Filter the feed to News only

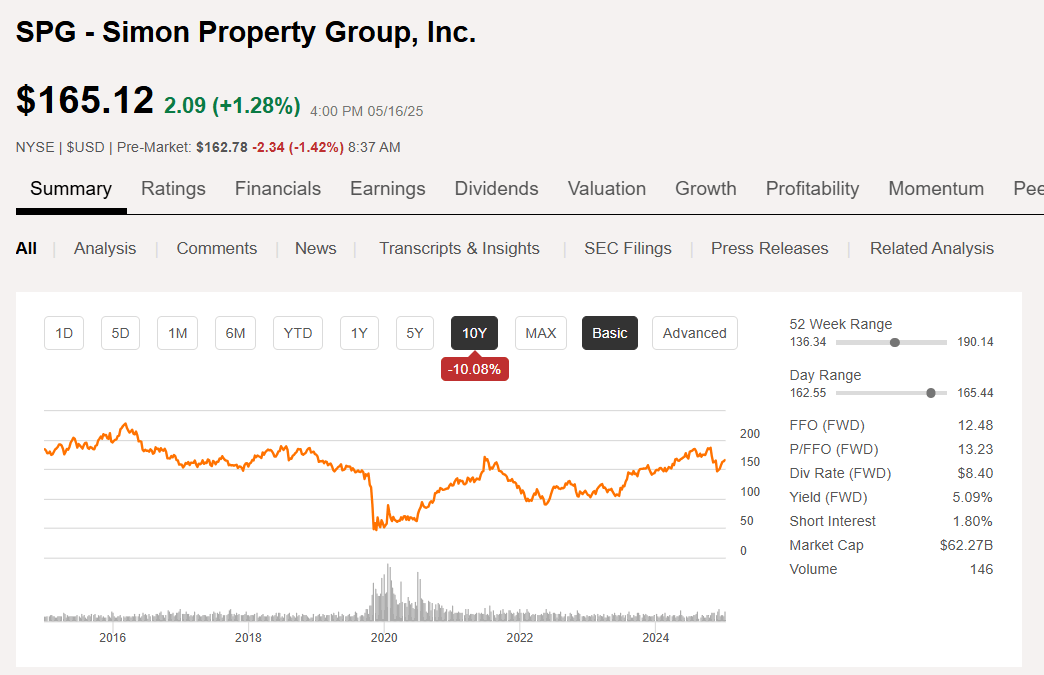[x=315, y=248]
